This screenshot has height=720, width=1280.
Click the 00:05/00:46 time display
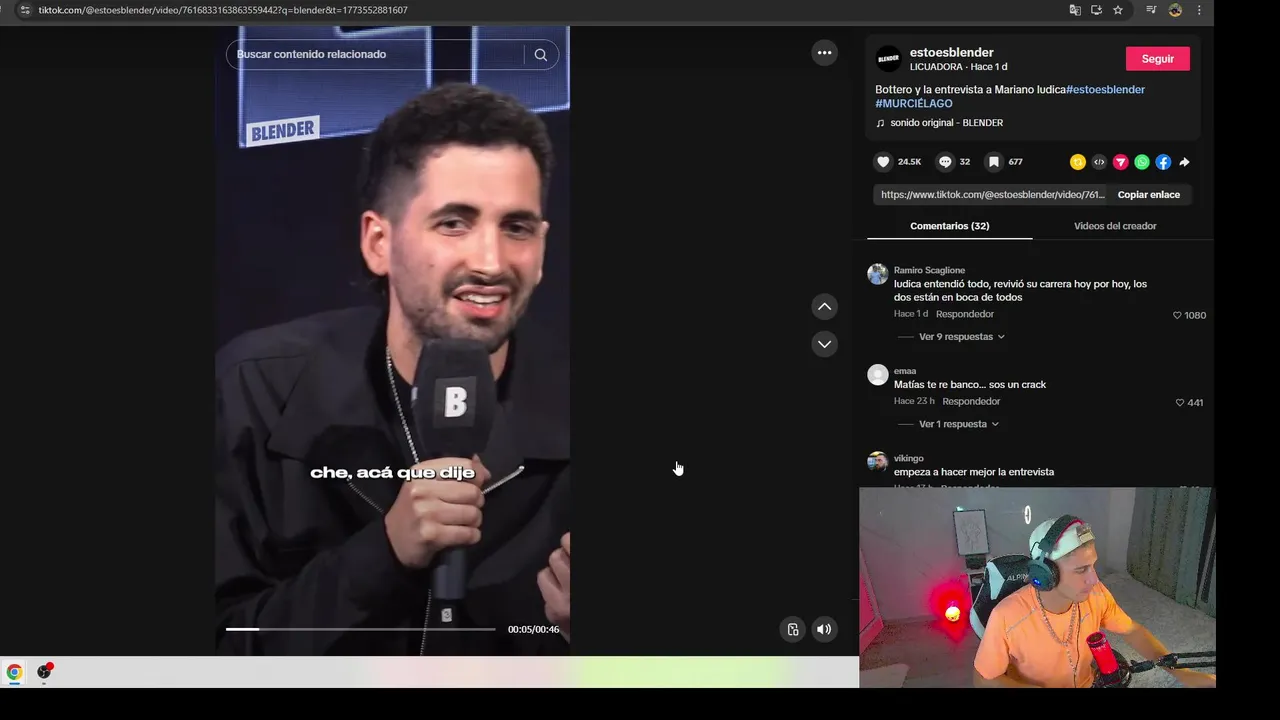533,630
